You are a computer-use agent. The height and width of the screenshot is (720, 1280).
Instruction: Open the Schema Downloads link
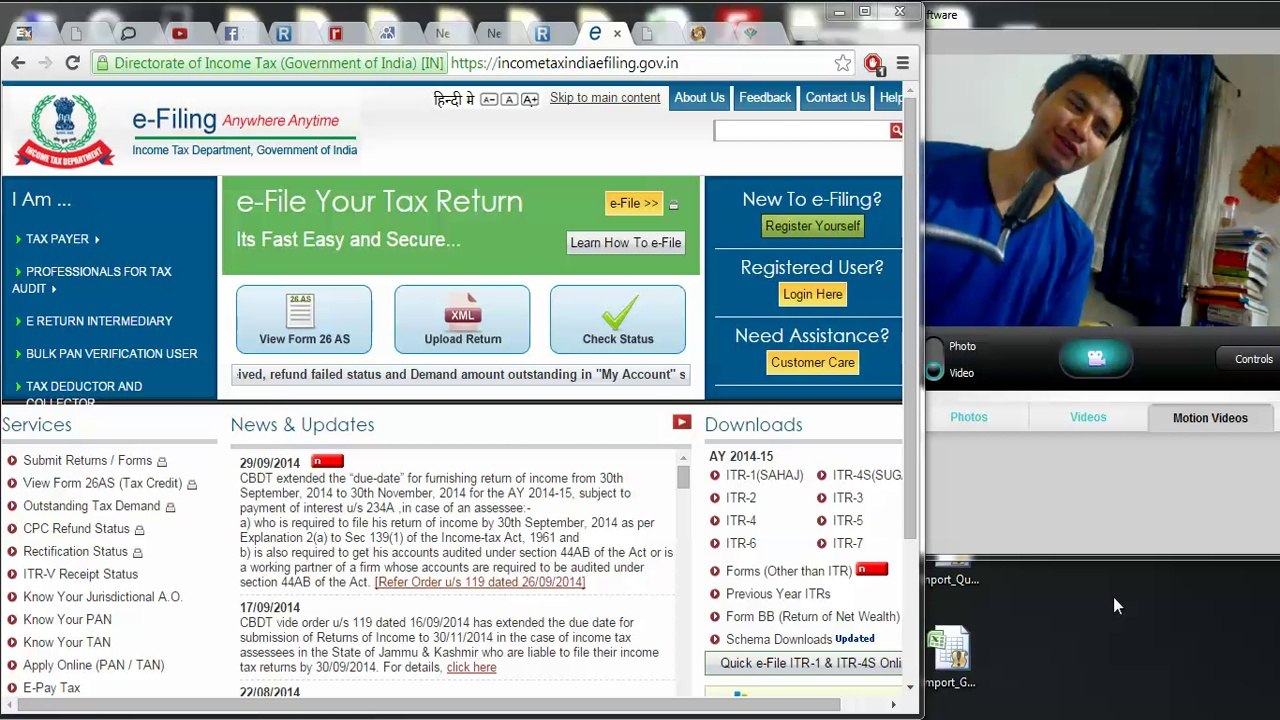pyautogui.click(x=779, y=639)
